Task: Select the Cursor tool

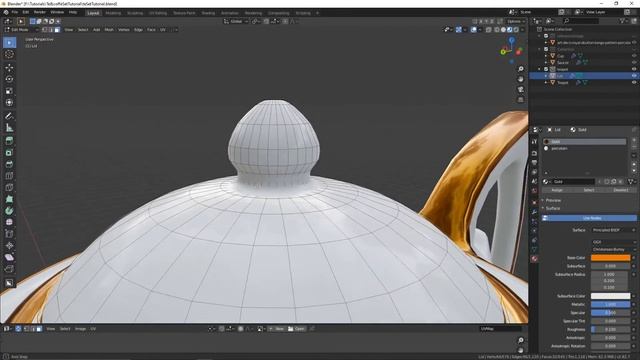Action: click(9, 54)
